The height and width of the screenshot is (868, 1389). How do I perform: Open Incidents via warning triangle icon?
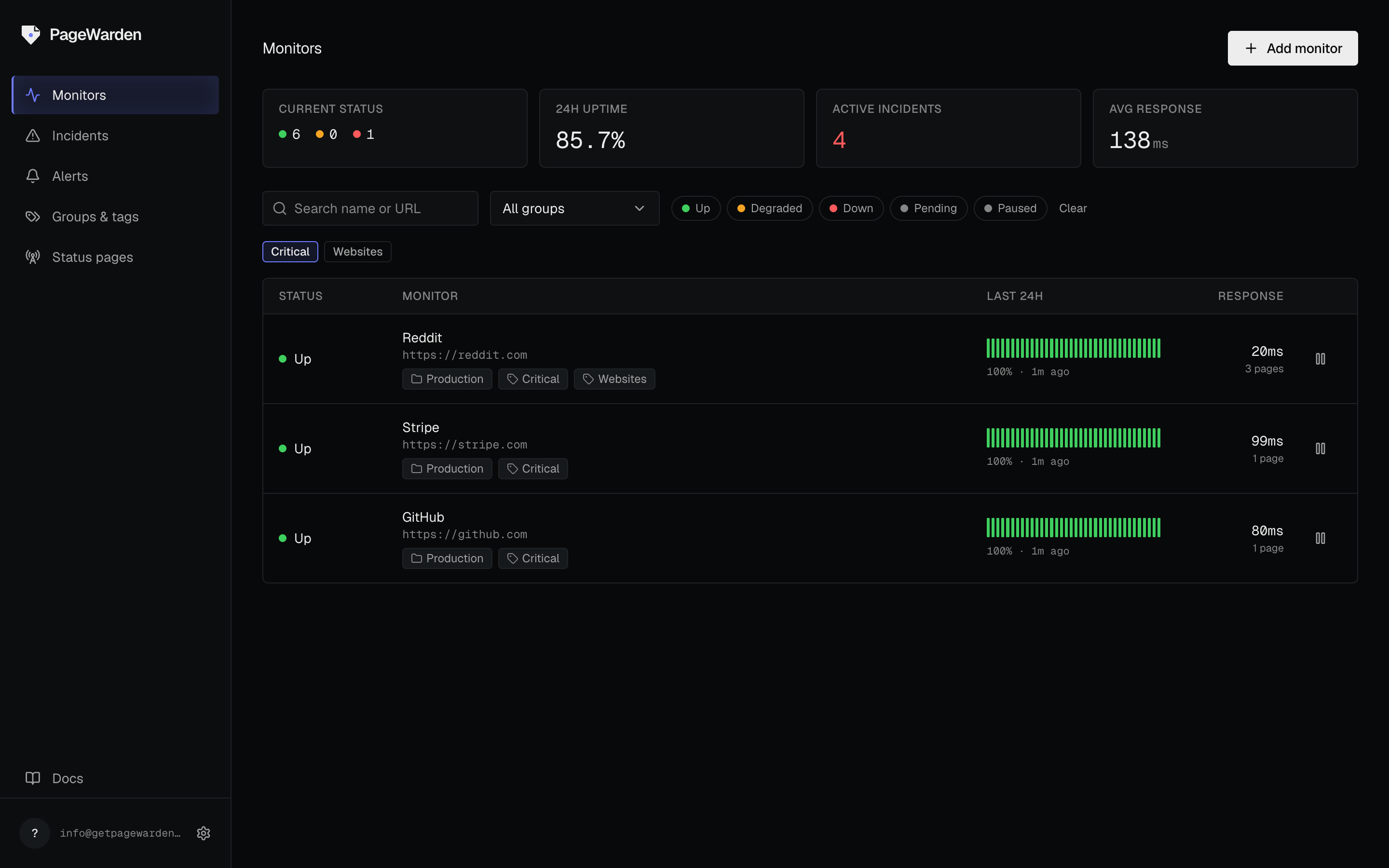[33, 136]
